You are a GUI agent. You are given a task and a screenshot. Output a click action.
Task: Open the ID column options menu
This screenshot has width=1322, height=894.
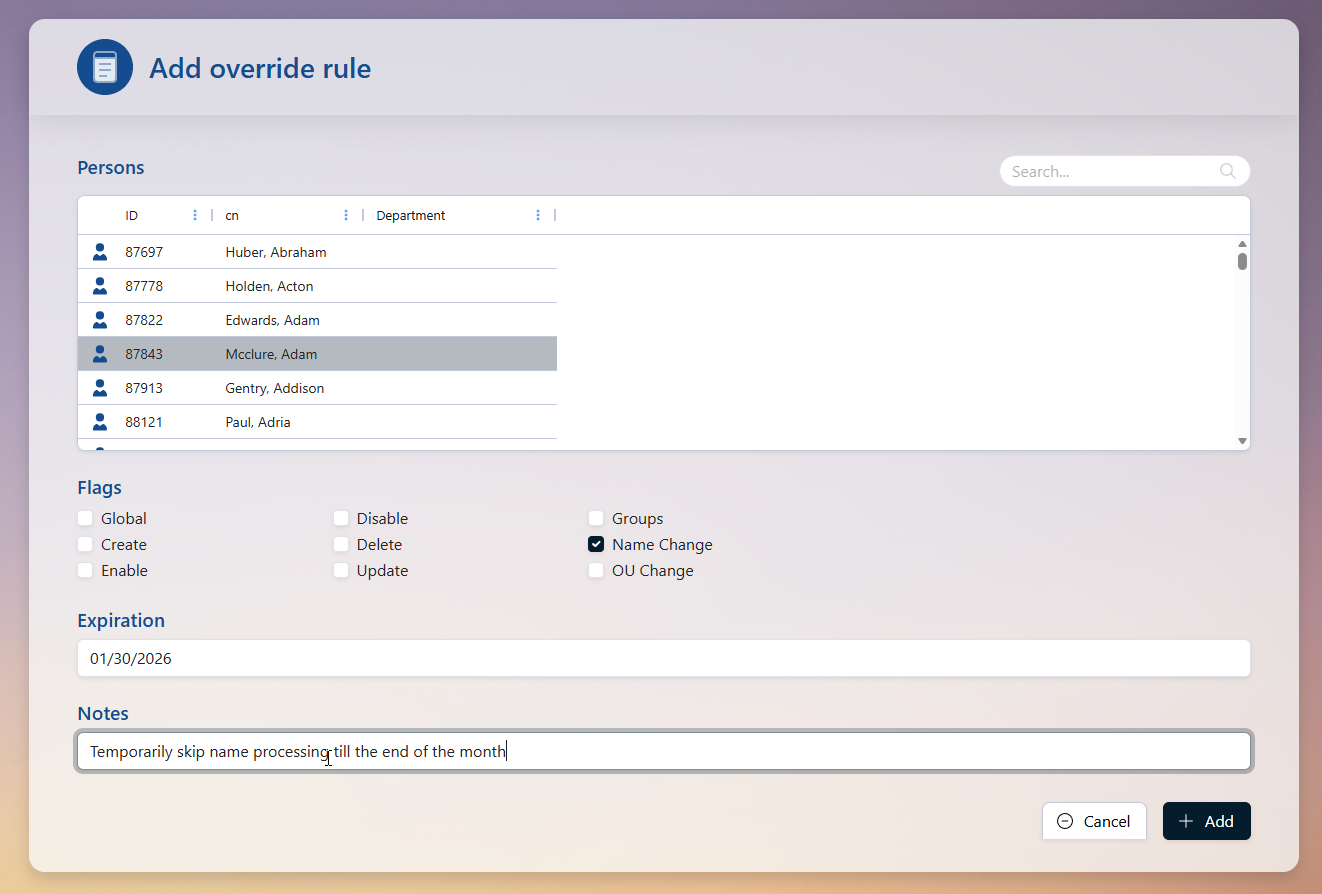tap(195, 215)
